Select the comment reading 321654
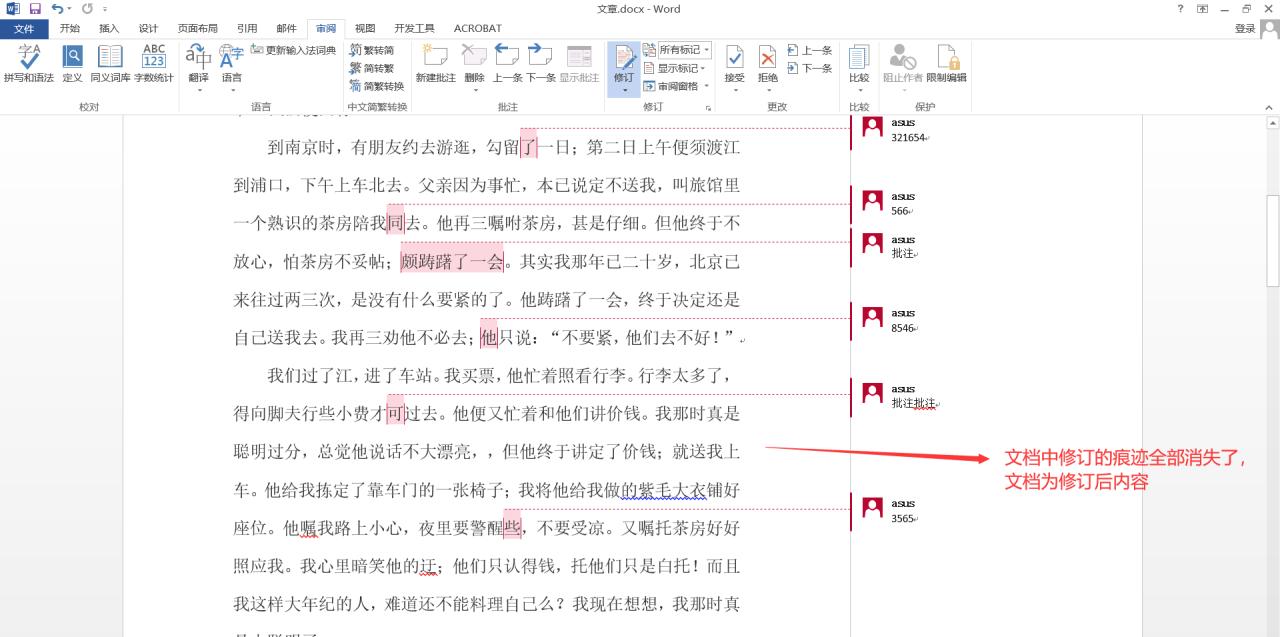The width and height of the screenshot is (1280, 637). (x=908, y=138)
